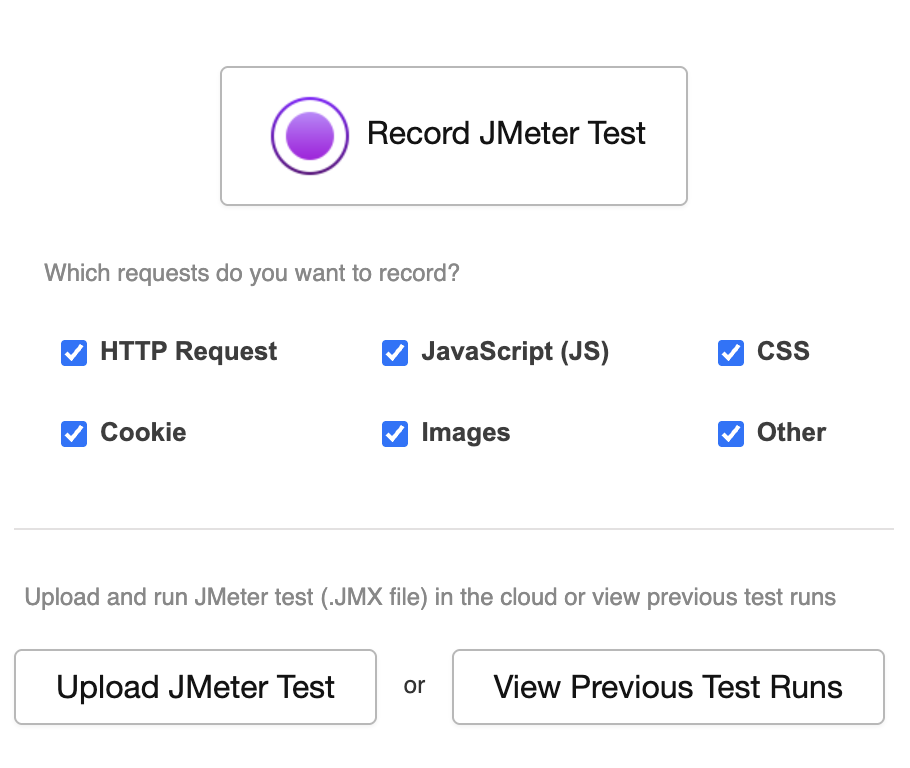
Task: Disable the Other requests checkbox
Action: (x=731, y=434)
